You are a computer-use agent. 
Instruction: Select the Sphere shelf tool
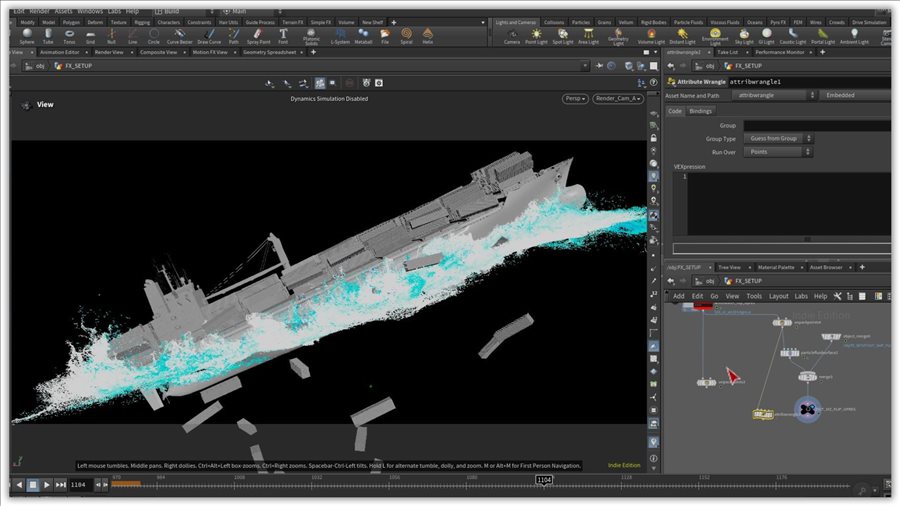pos(26,35)
